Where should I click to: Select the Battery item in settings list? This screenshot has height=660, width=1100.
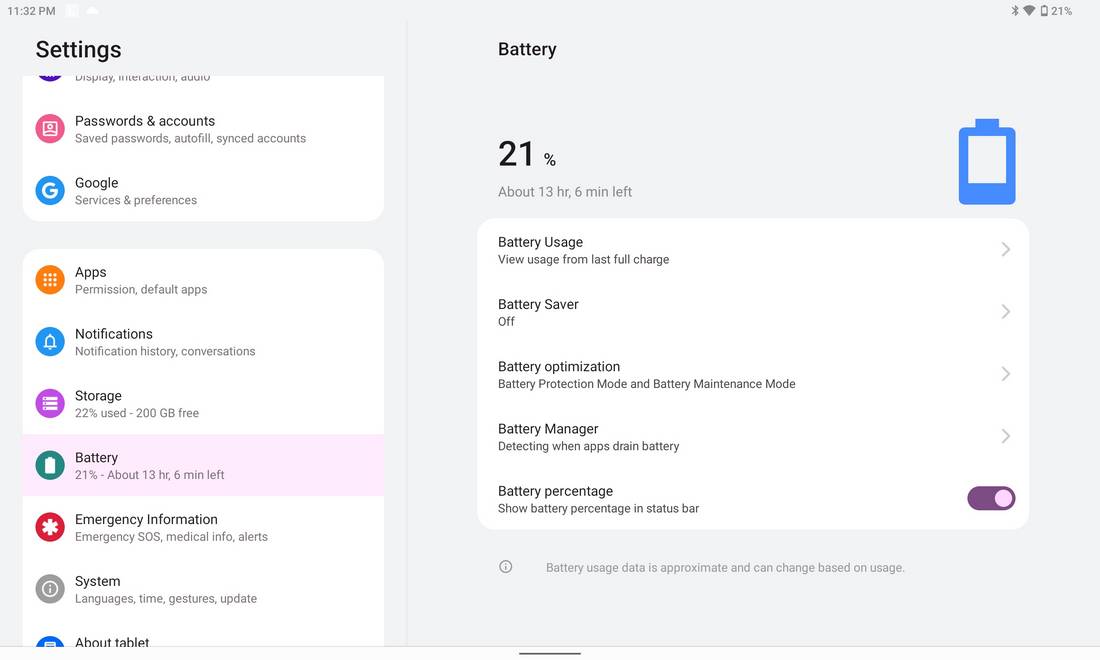[x=203, y=466]
